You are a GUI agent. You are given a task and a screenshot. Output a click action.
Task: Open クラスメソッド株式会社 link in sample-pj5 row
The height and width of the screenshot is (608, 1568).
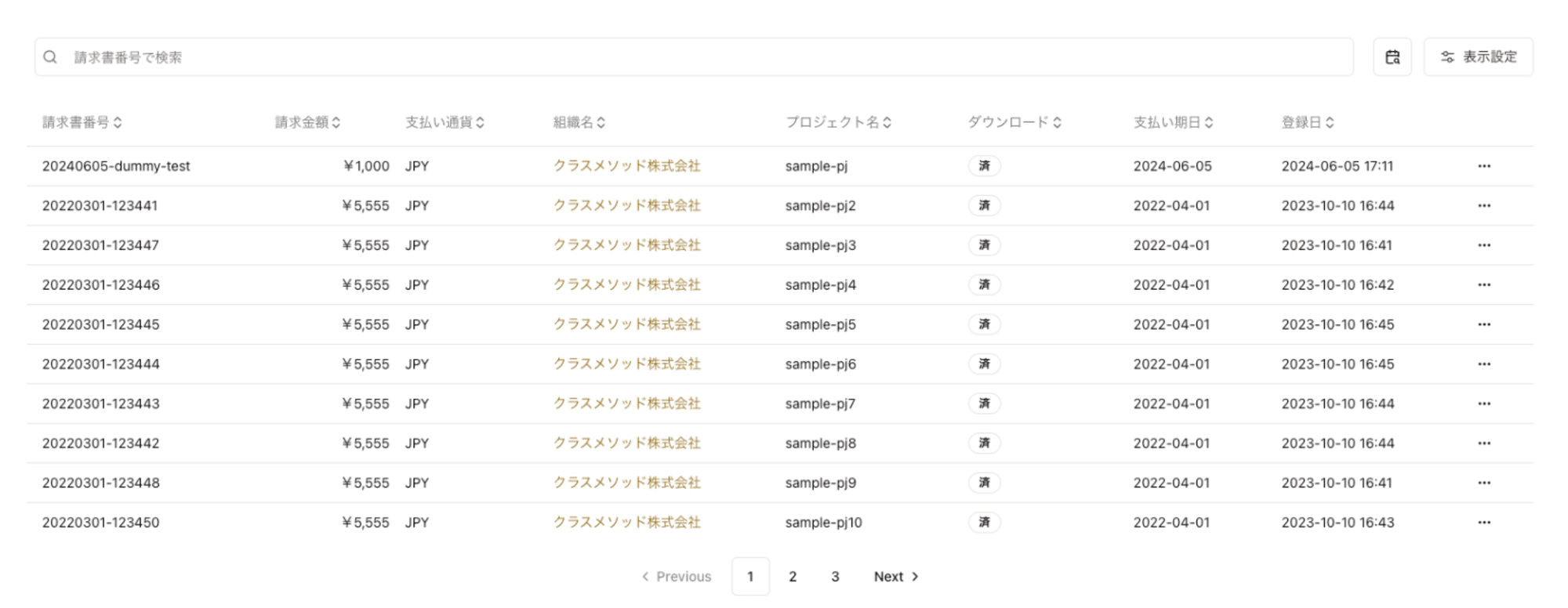coord(626,324)
